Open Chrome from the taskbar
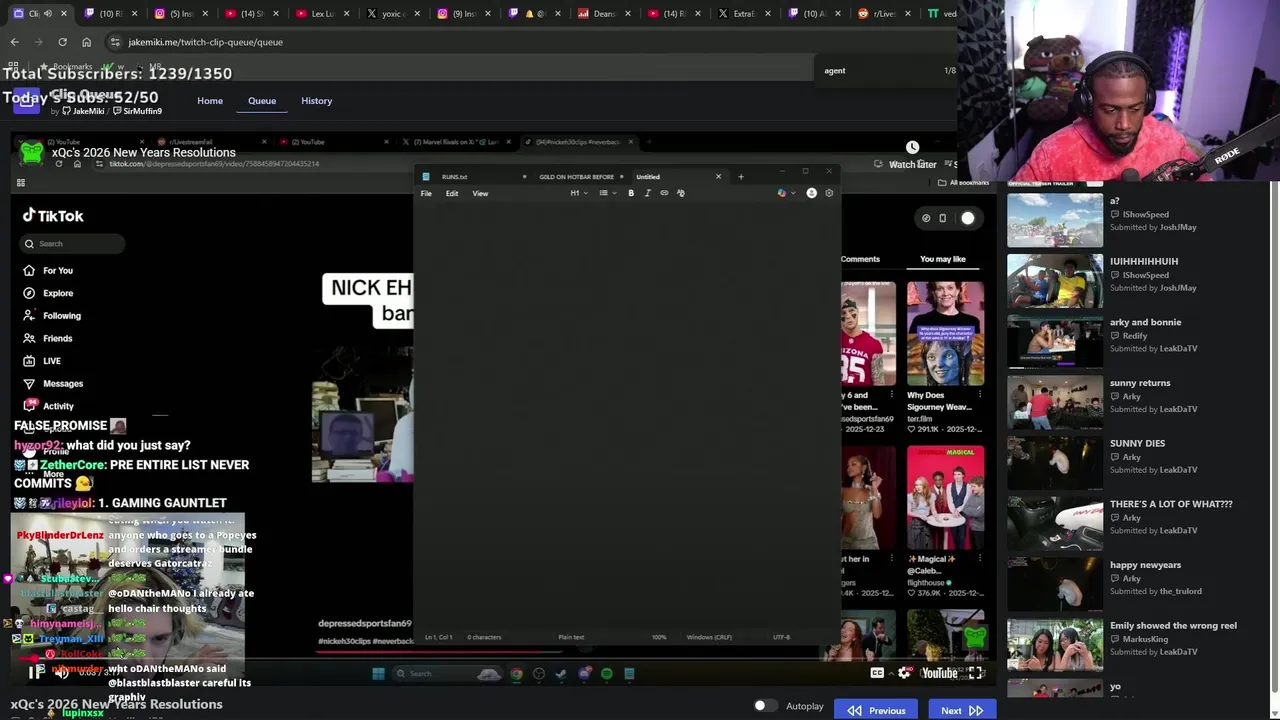This screenshot has width=1280, height=720. click(x=516, y=674)
